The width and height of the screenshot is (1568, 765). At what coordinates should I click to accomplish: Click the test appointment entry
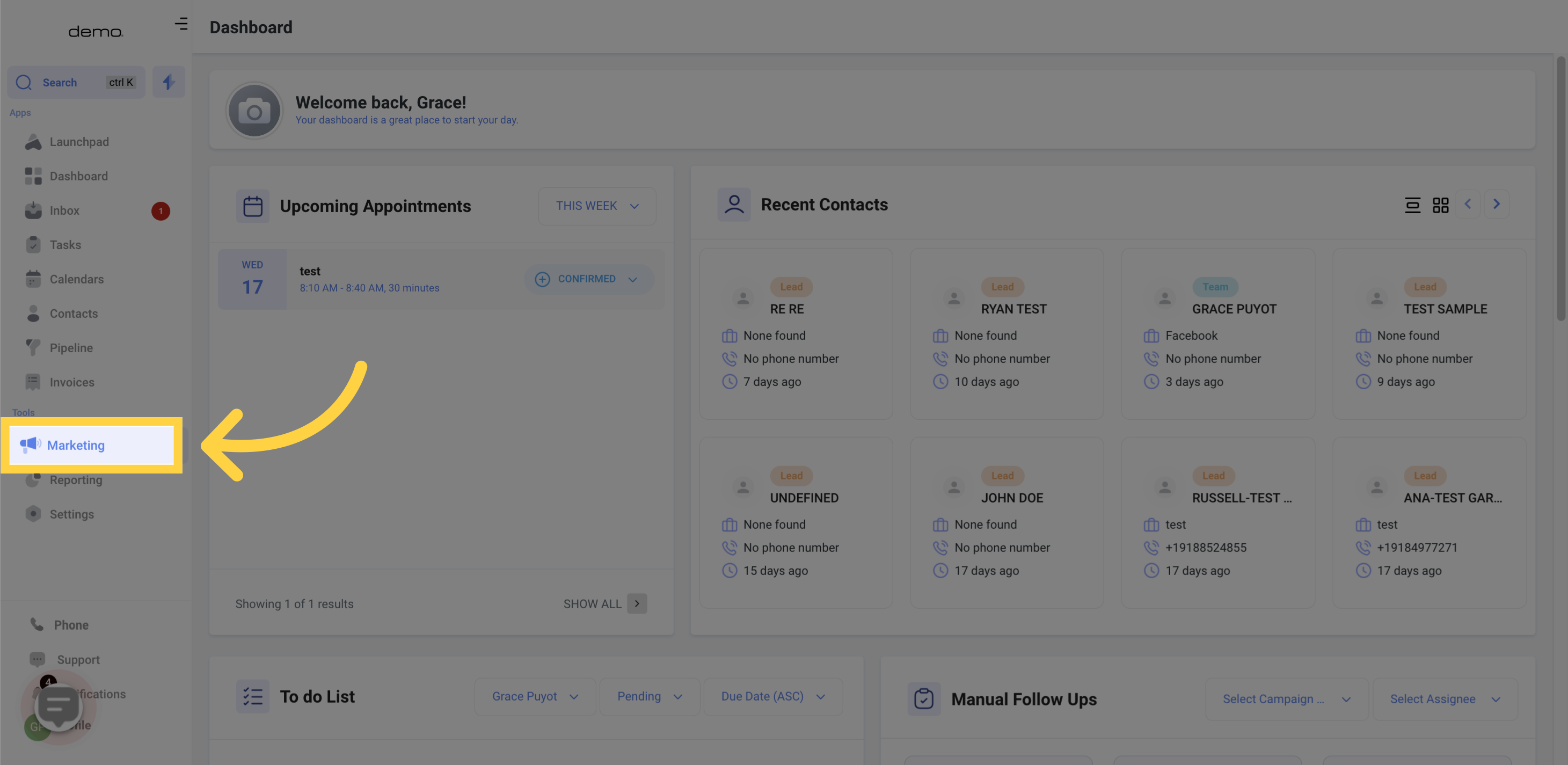pyautogui.click(x=441, y=279)
